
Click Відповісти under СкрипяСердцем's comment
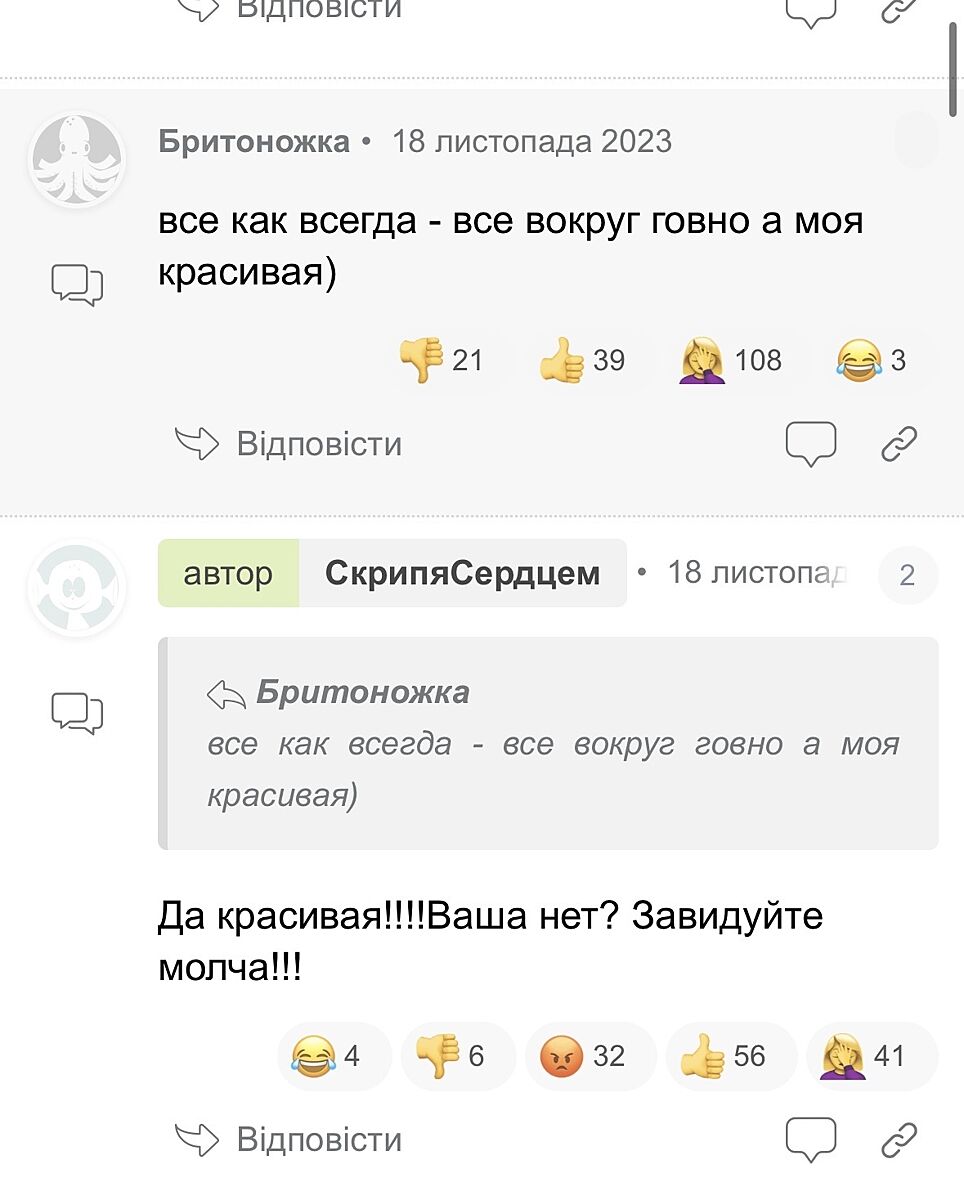[x=288, y=1139]
